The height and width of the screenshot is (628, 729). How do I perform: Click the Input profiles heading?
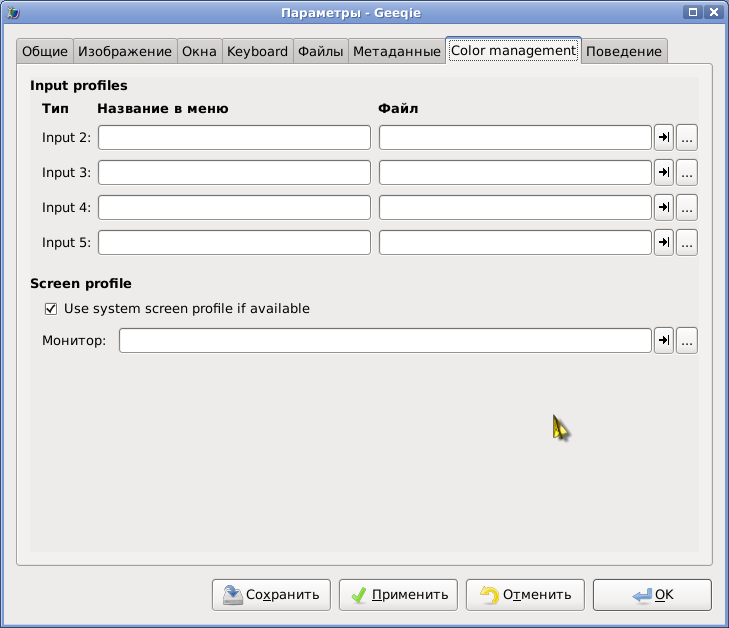pyautogui.click(x=79, y=86)
